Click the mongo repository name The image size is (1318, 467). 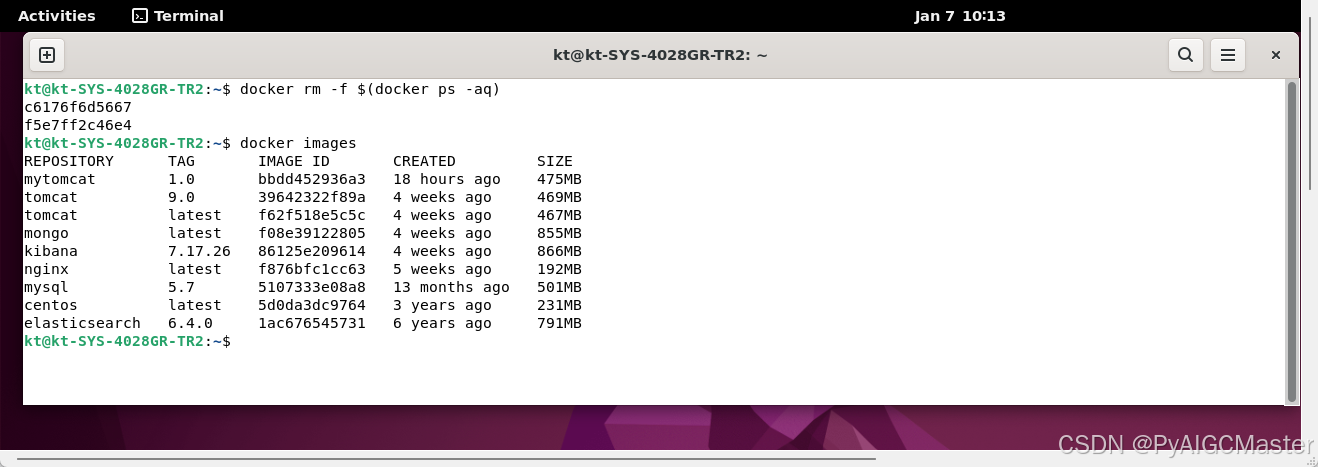click(46, 233)
